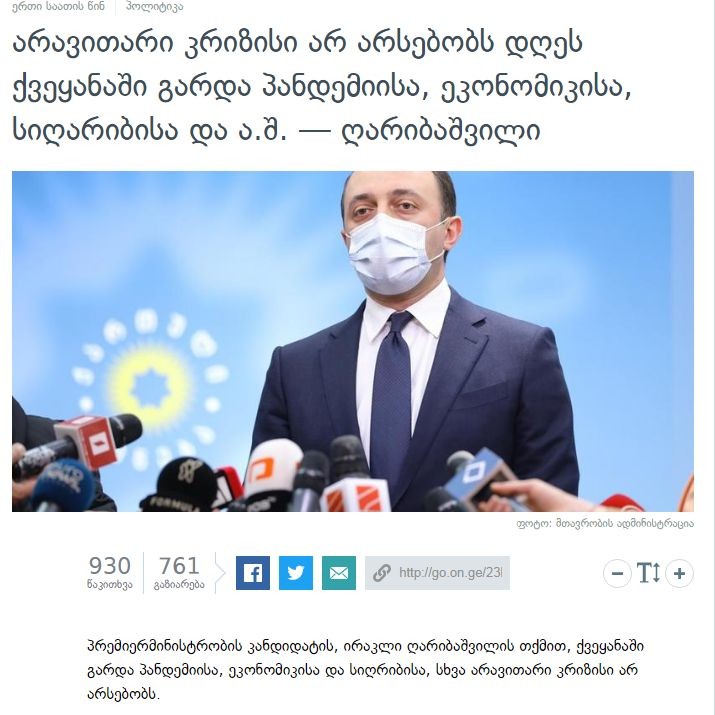The height and width of the screenshot is (715, 715).
Task: Click the photo credit caption
Action: [605, 523]
